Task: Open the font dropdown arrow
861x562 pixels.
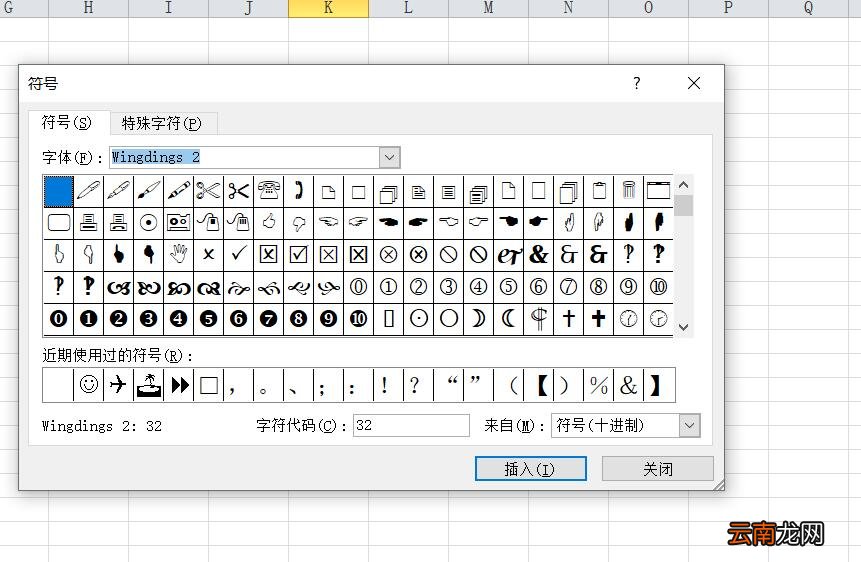Action: point(389,158)
